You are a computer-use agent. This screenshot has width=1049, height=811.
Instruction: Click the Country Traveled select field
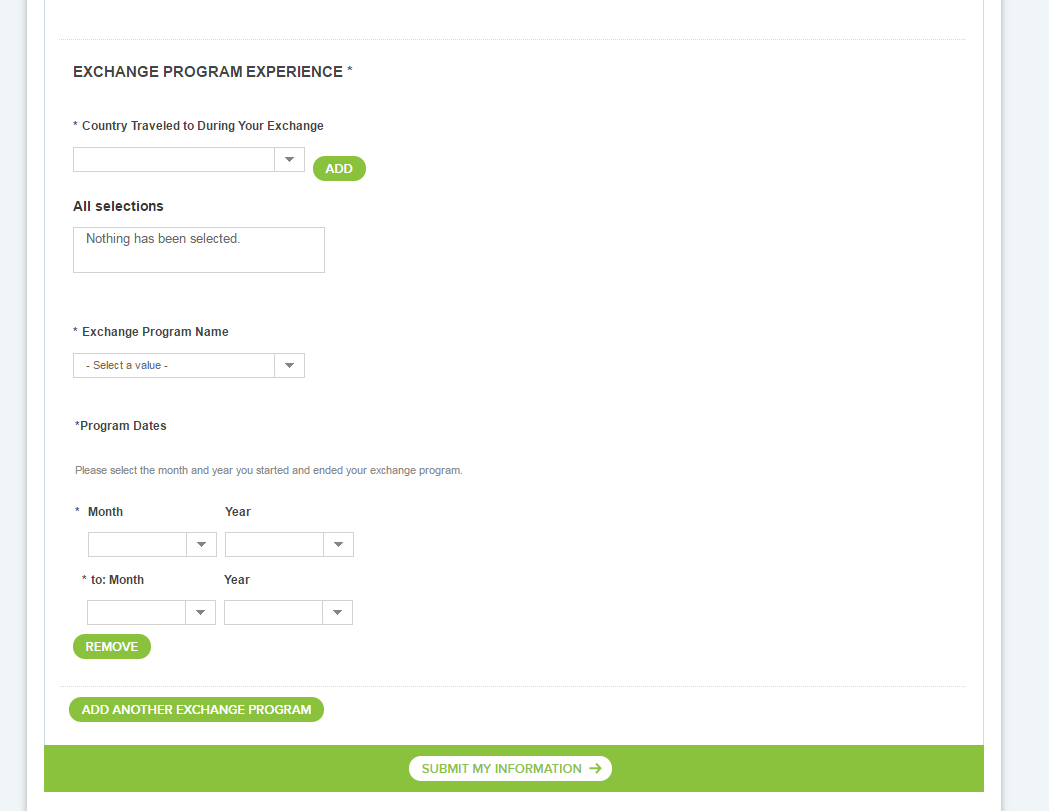click(x=174, y=160)
